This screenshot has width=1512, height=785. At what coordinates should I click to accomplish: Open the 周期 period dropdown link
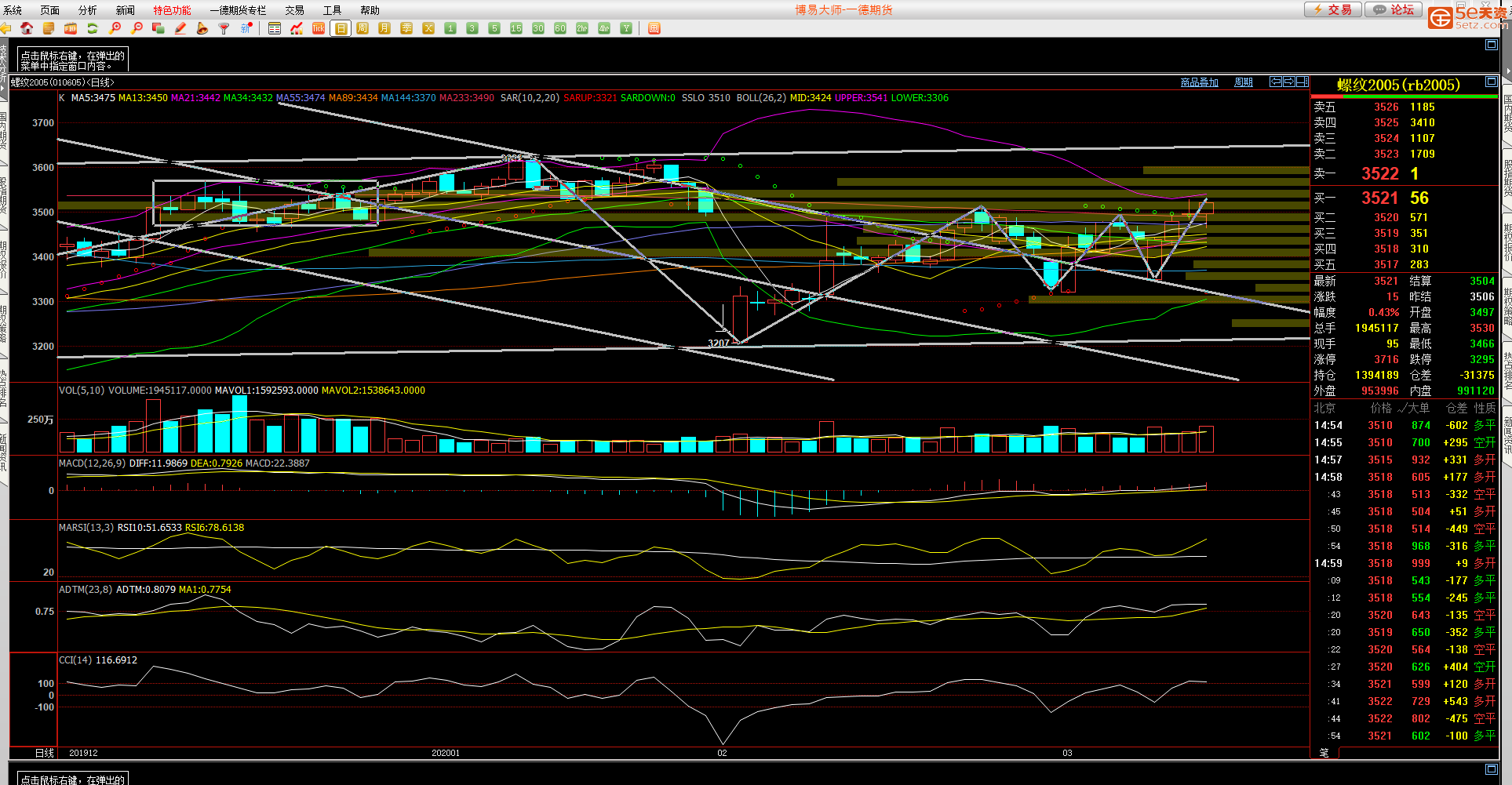pos(1243,82)
